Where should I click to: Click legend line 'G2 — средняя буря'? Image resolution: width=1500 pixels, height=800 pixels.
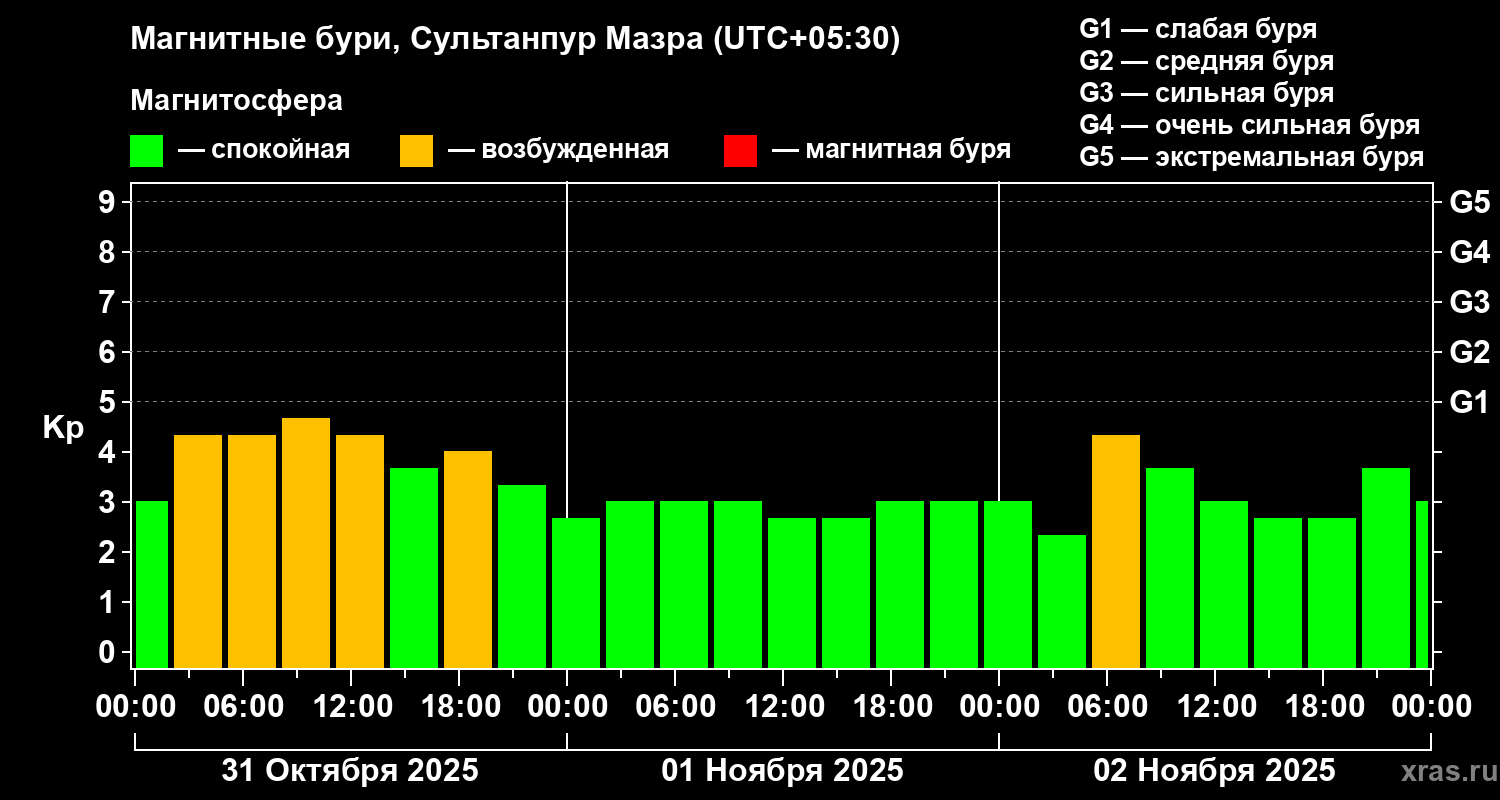[x=1206, y=61]
